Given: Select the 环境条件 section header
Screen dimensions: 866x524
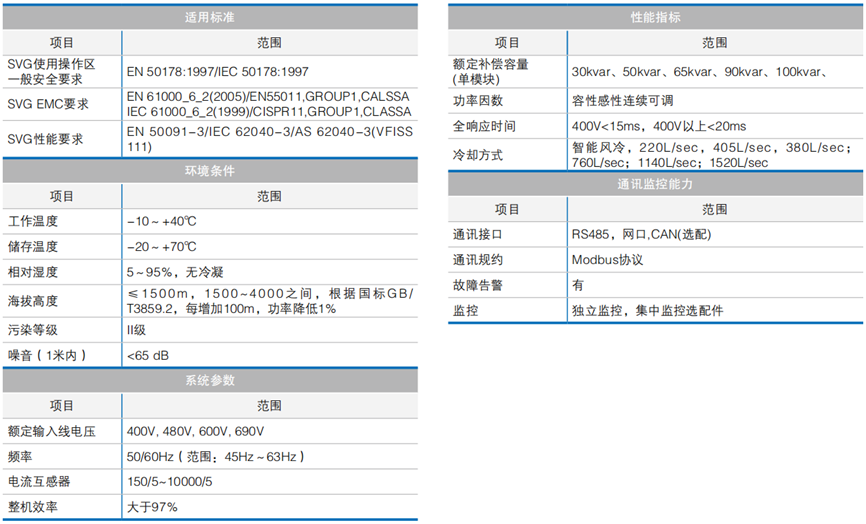Looking at the screenshot, I should click(x=210, y=170).
